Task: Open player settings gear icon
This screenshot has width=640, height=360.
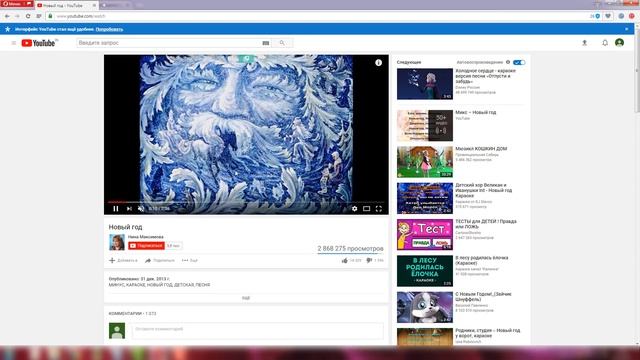Action: (354, 209)
